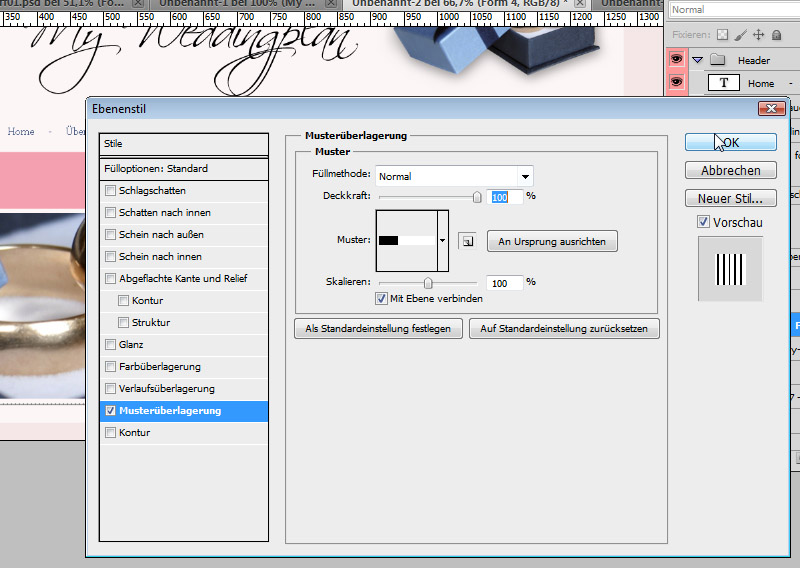Click the lock position move icon
The width and height of the screenshot is (800, 568).
[x=758, y=35]
